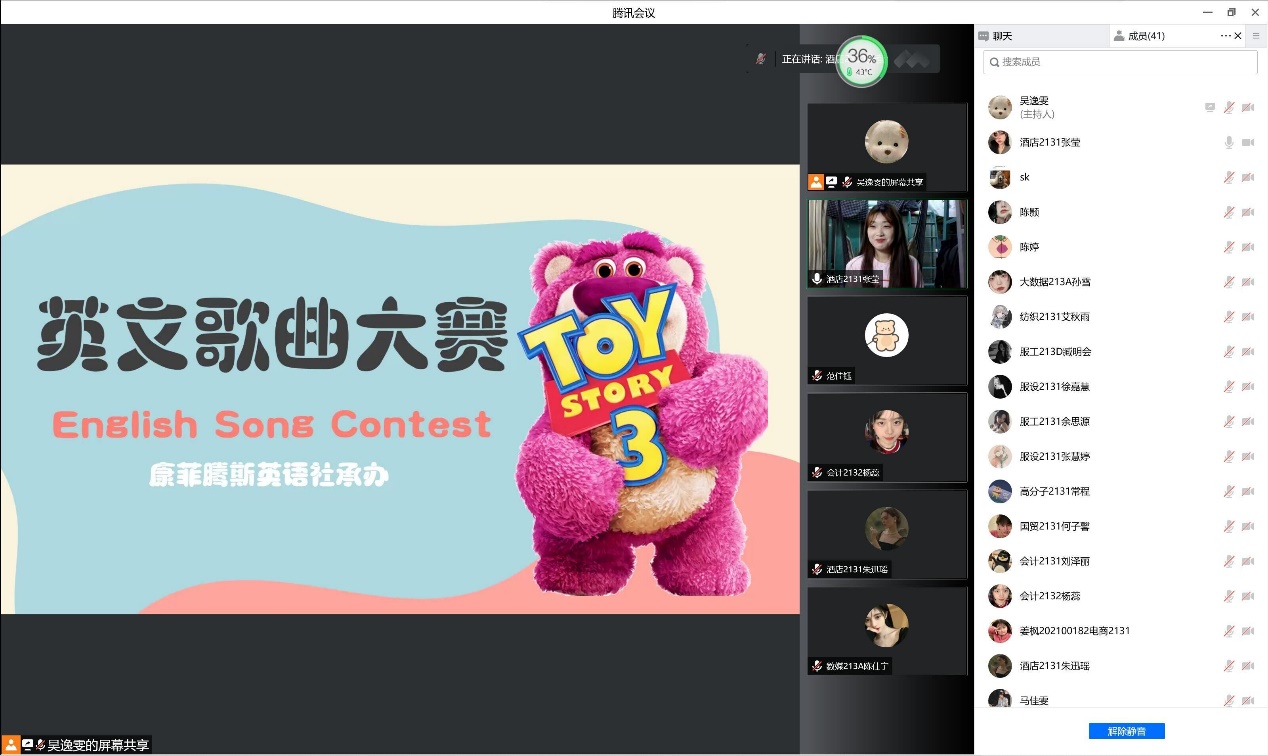Switch to the 聊天 chat tab
Image resolution: width=1268 pixels, height=756 pixels.
pyautogui.click(x=1002, y=36)
